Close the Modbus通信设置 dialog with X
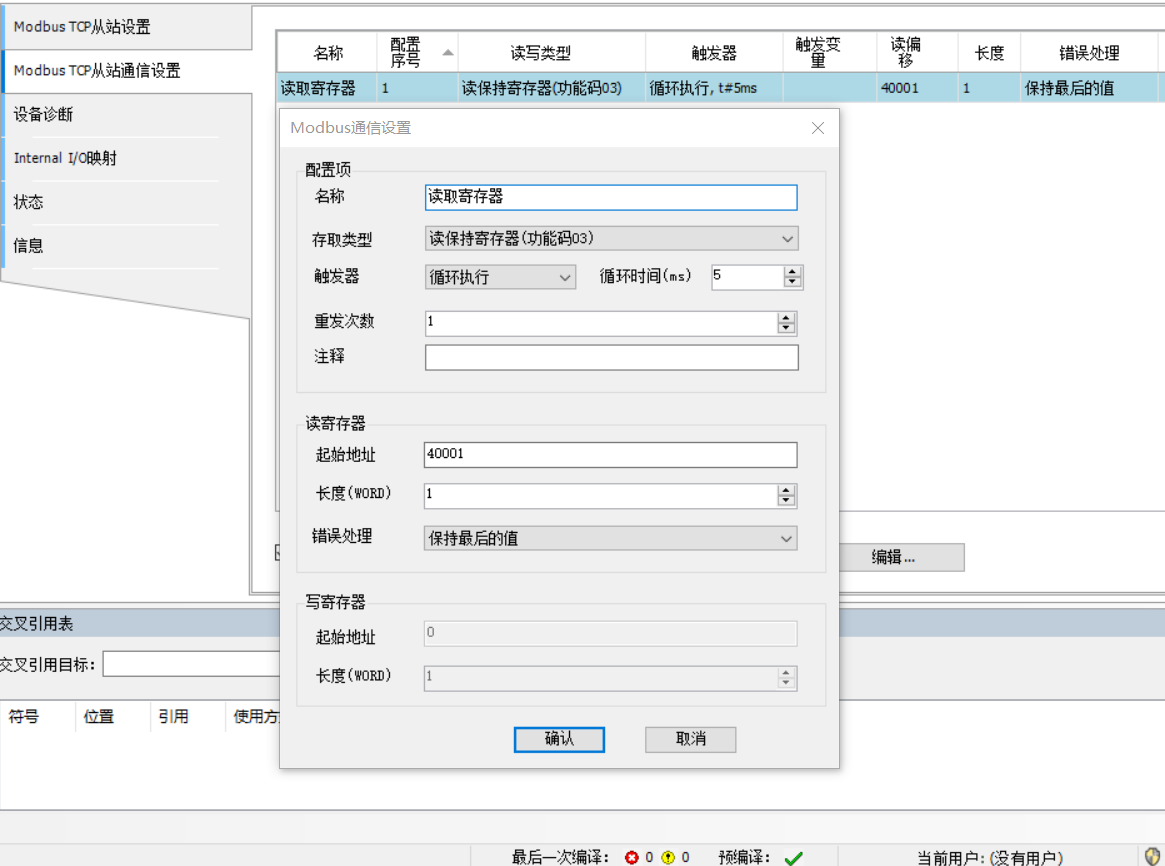Screen dimensions: 1165x866 tap(817, 128)
